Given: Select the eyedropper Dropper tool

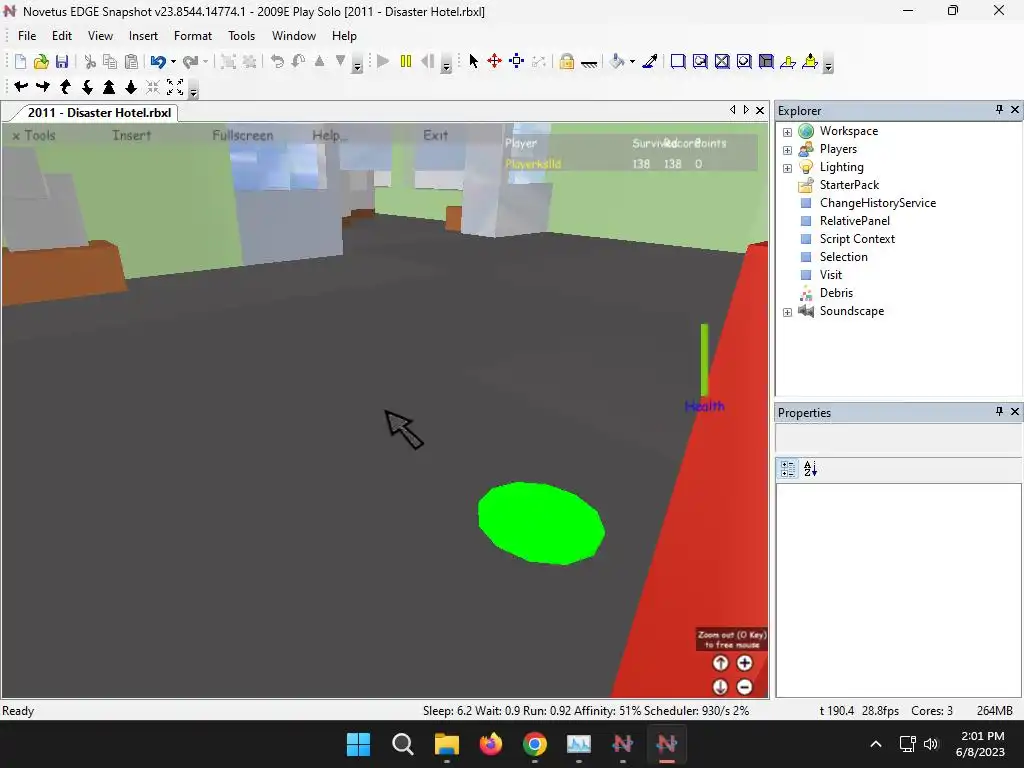Looking at the screenshot, I should 650,61.
